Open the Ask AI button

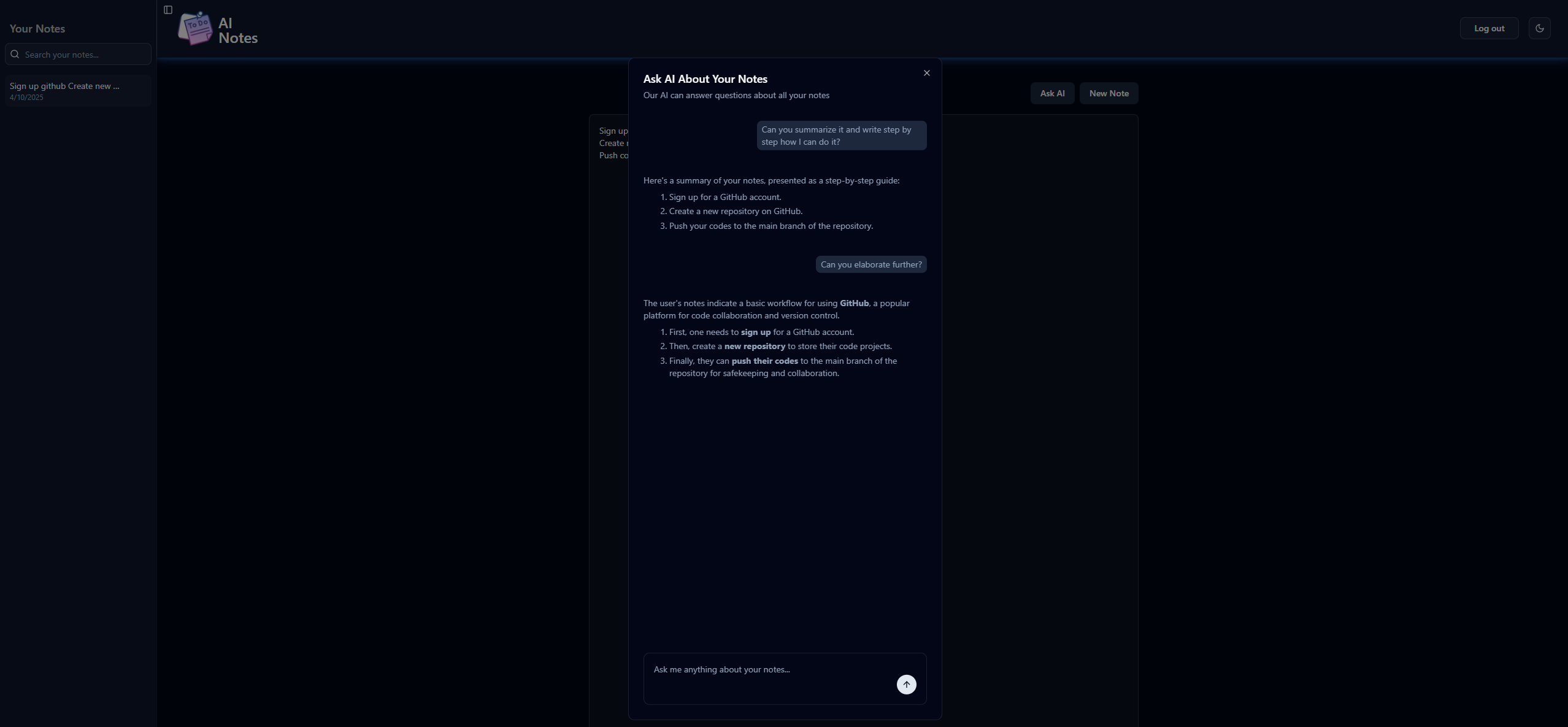tap(1052, 93)
